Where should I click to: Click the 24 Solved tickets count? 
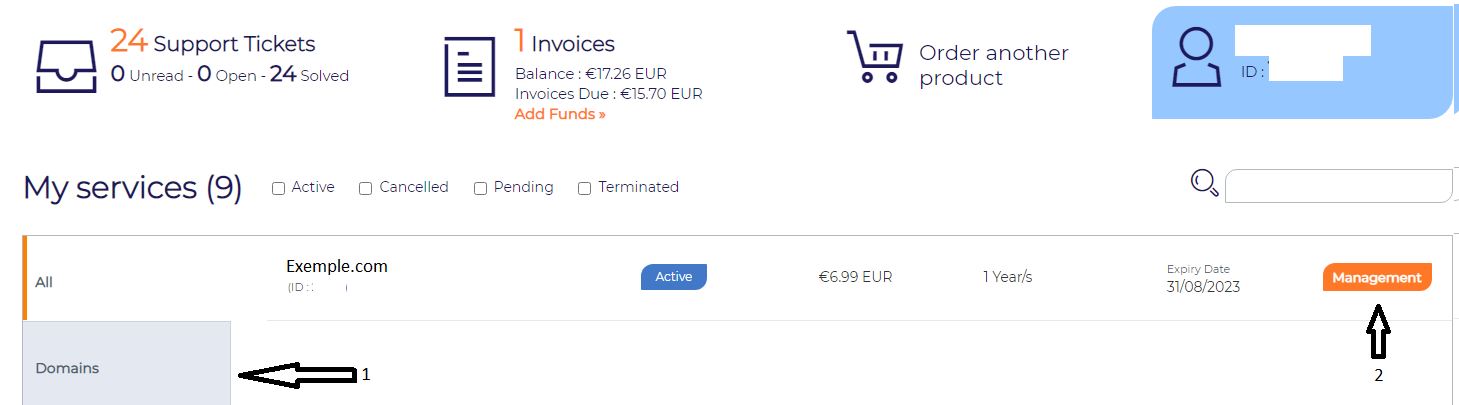click(309, 75)
